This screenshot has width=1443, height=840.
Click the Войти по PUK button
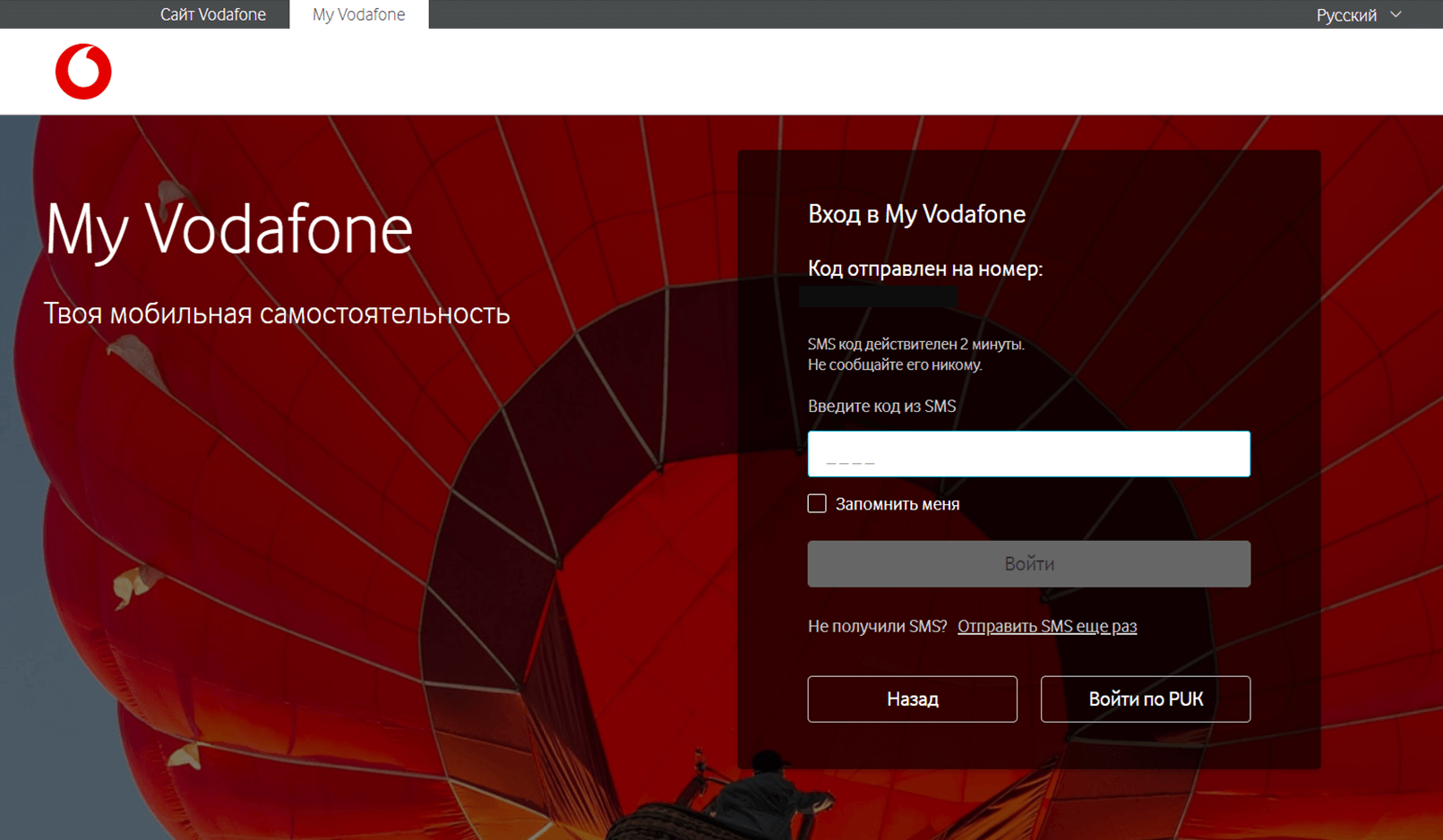[1145, 699]
